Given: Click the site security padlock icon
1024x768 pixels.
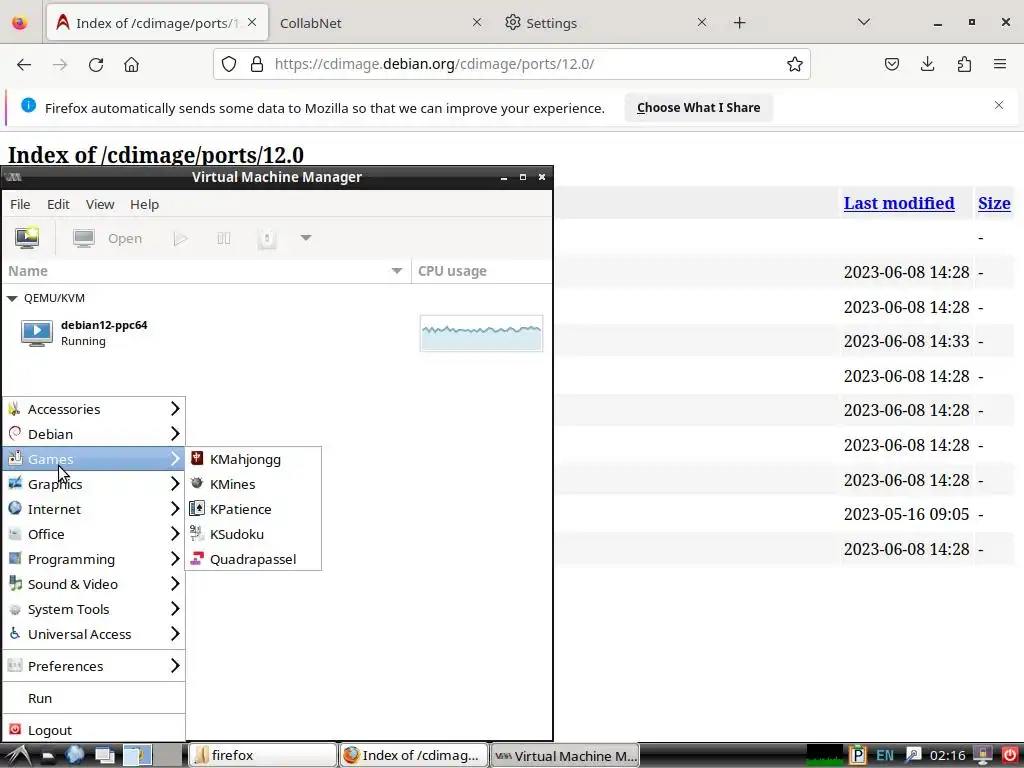Looking at the screenshot, I should coord(257,64).
